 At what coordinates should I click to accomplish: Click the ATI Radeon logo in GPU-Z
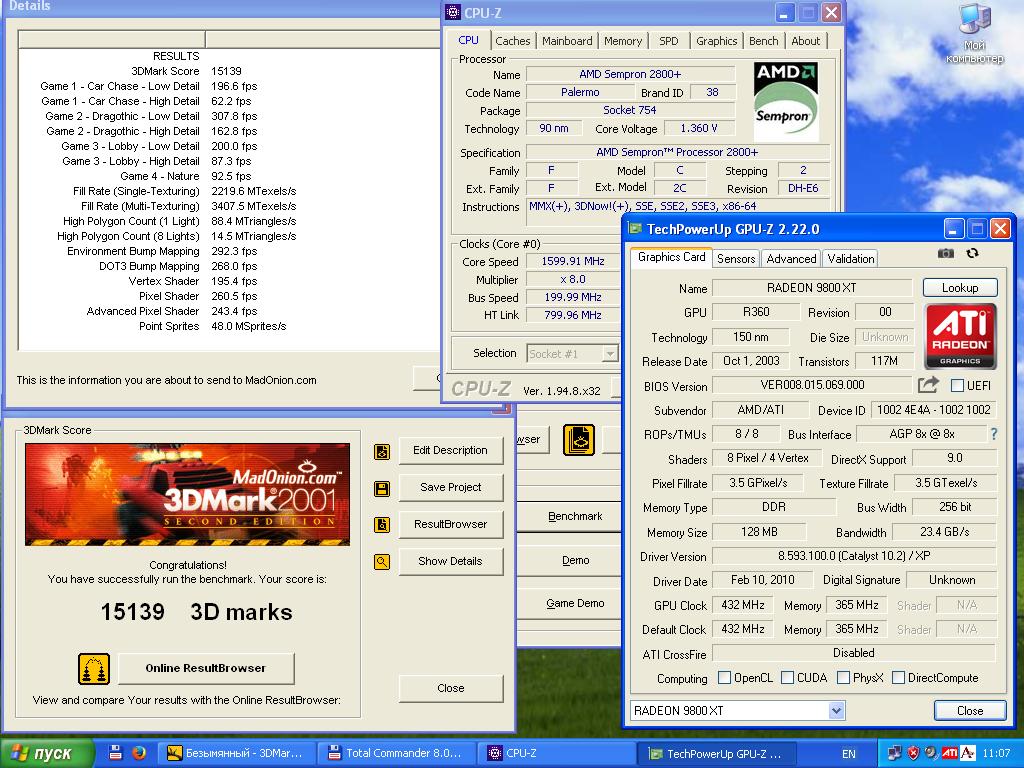click(x=961, y=336)
